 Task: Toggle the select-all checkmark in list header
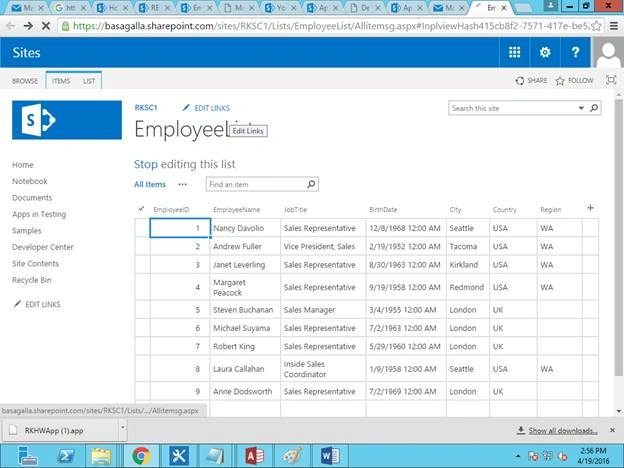(x=141, y=209)
